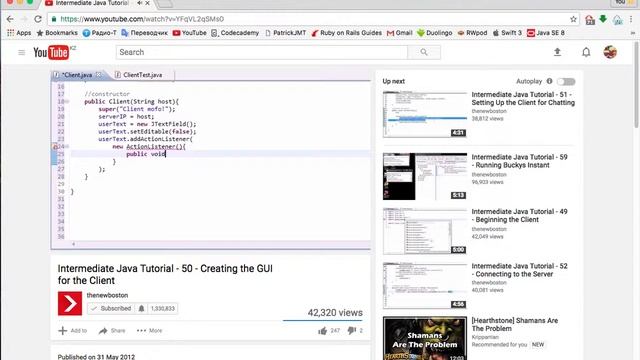The width and height of the screenshot is (640, 360).
Task: Open the title Intermediate Java Tutorial - 59 link
Action: click(520, 161)
